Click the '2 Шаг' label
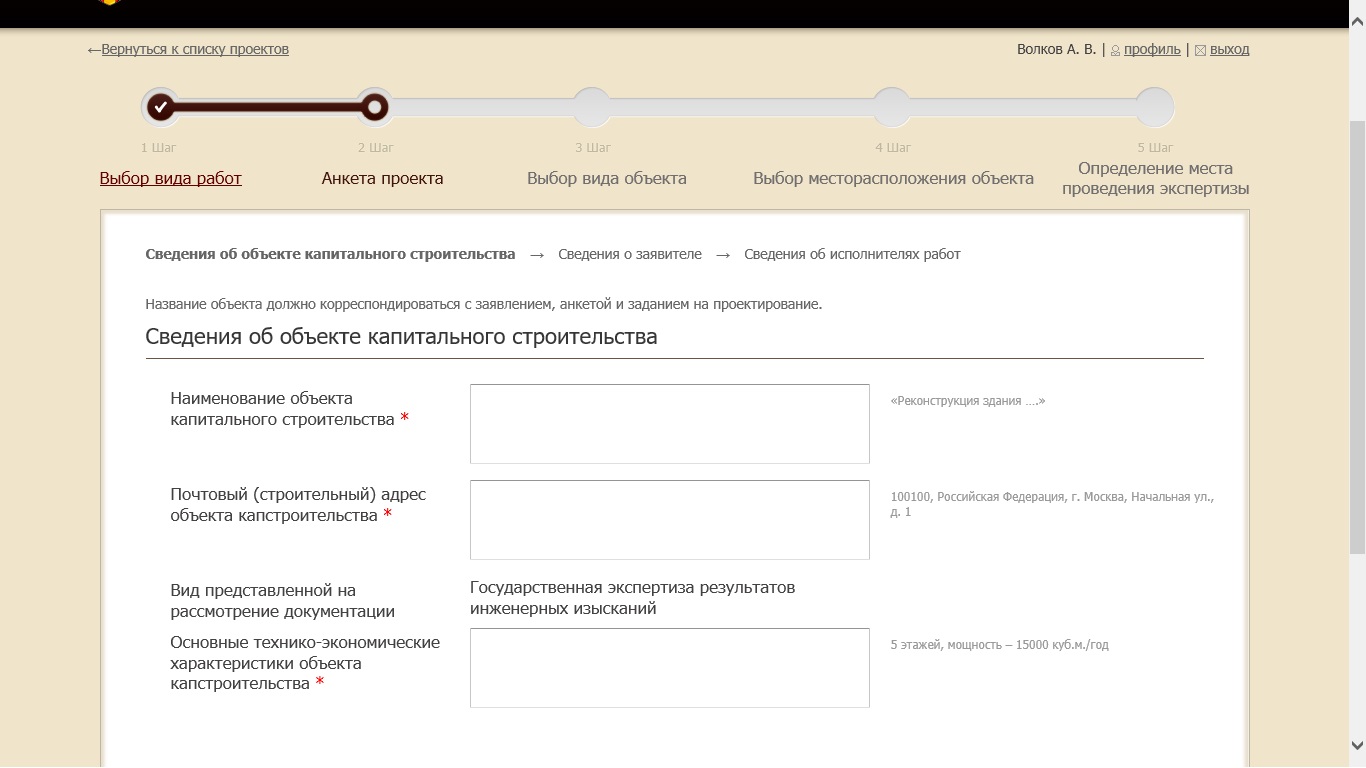The image size is (1366, 768). tap(375, 148)
